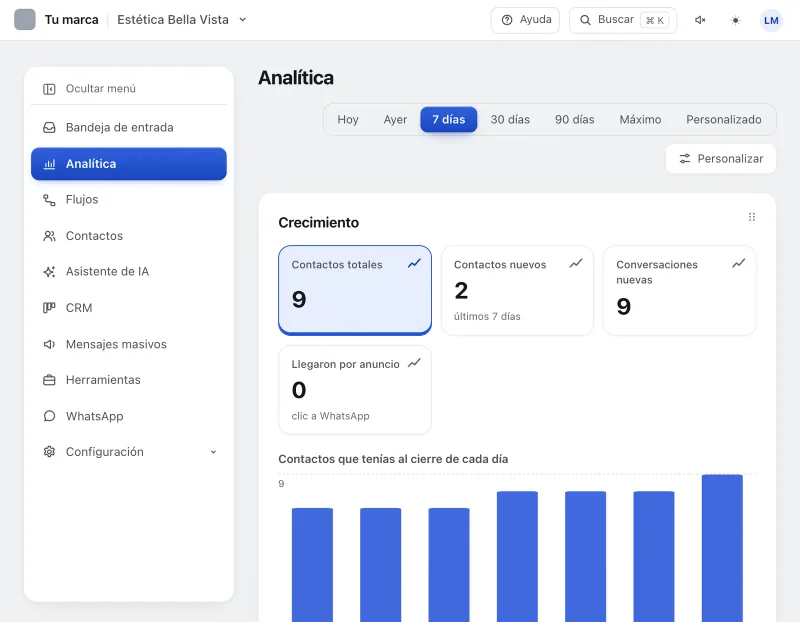The height and width of the screenshot is (622, 800).
Task: Select the Conversaciones nuevas card
Action: [679, 290]
